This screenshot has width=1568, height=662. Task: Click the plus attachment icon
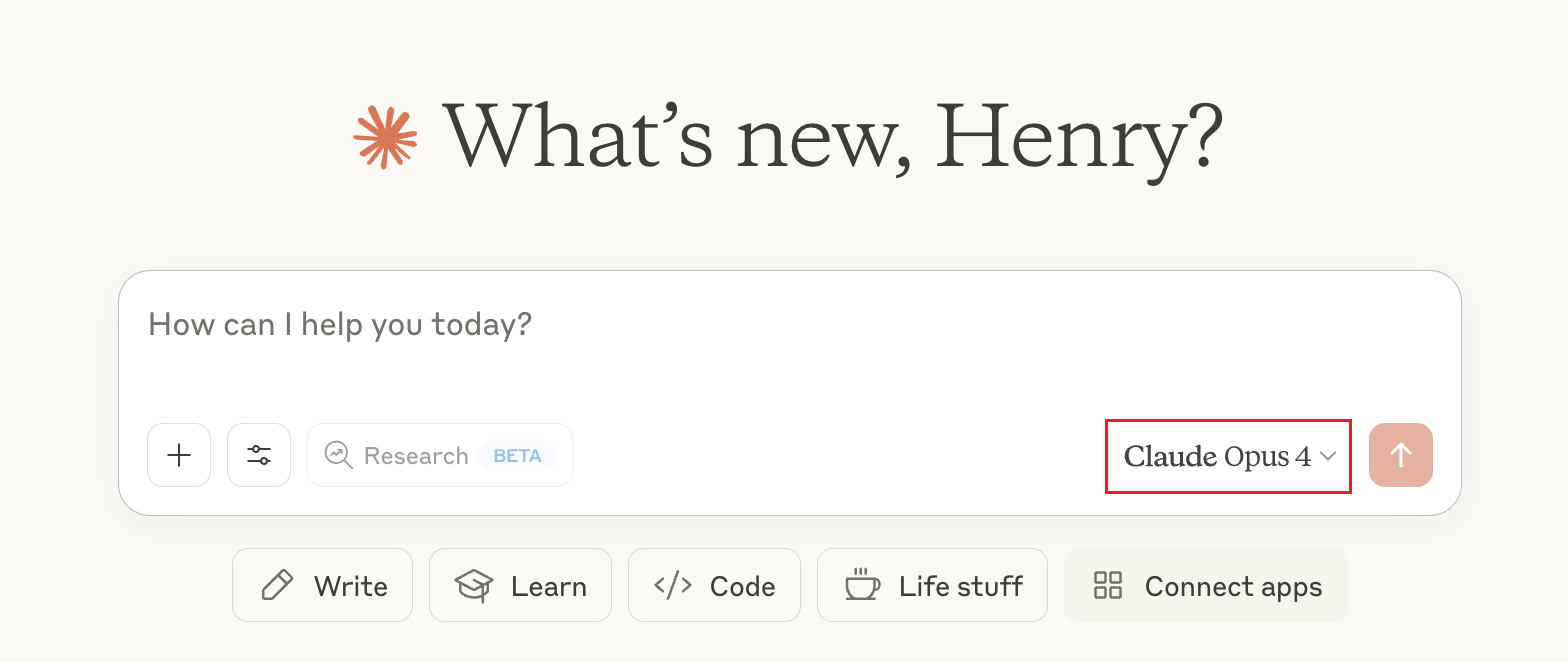pyautogui.click(x=179, y=455)
